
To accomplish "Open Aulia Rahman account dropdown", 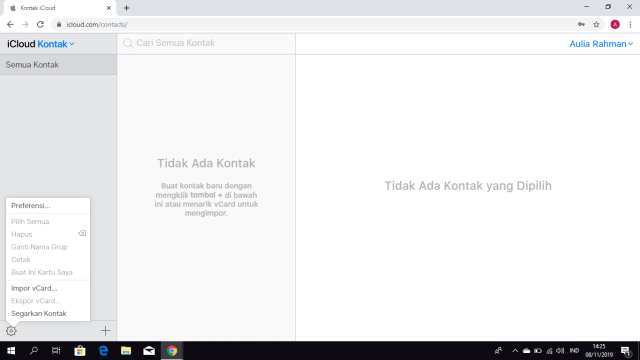I will pos(601,44).
